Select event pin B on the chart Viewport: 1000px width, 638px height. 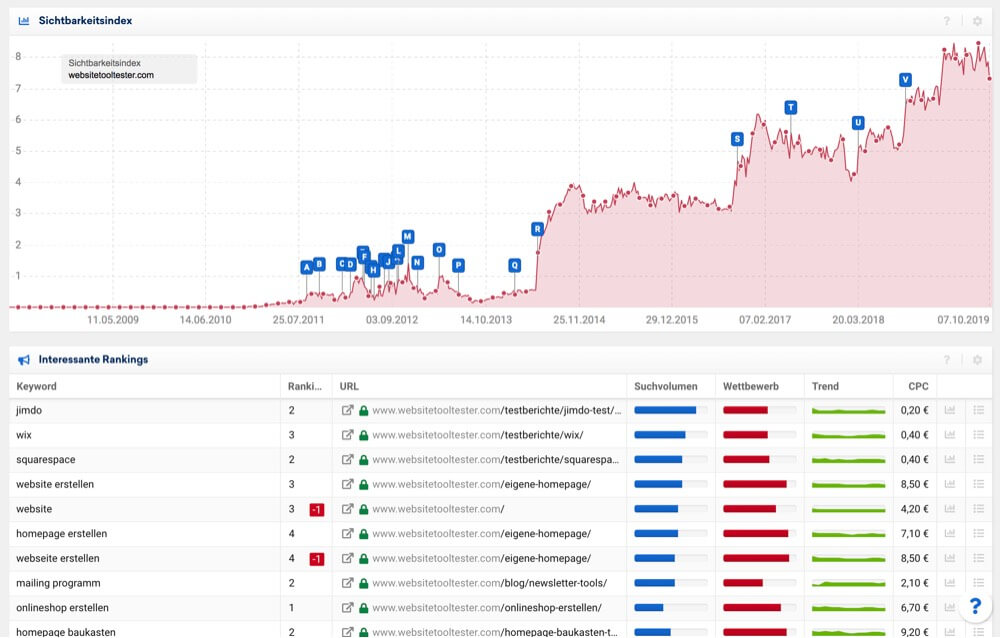320,263
